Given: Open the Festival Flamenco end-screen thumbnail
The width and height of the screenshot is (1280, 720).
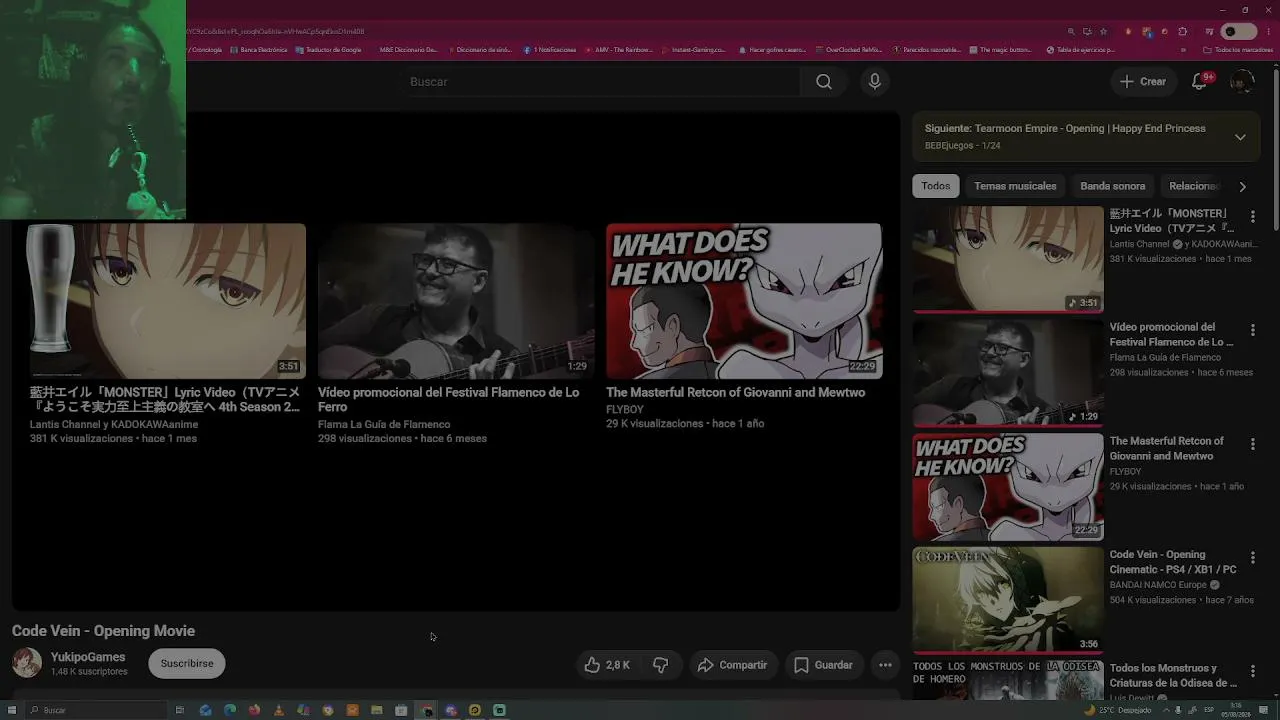Looking at the screenshot, I should click(456, 301).
